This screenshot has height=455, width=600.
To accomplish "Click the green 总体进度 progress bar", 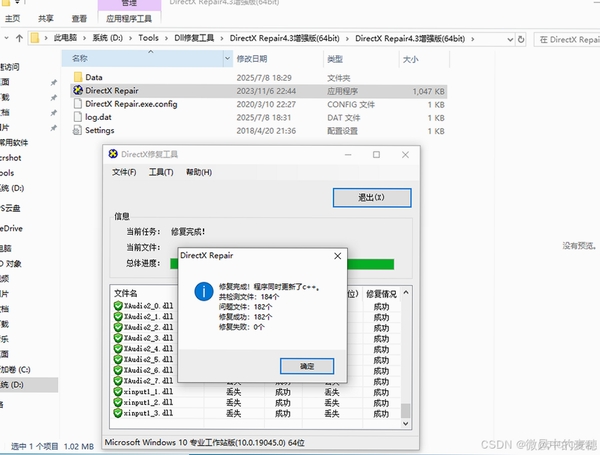I will click(x=282, y=264).
